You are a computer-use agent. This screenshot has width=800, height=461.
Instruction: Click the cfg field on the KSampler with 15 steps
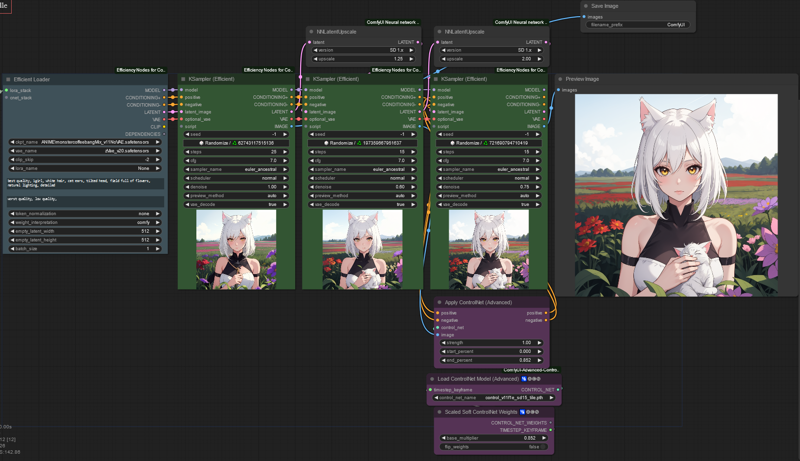[489, 161]
